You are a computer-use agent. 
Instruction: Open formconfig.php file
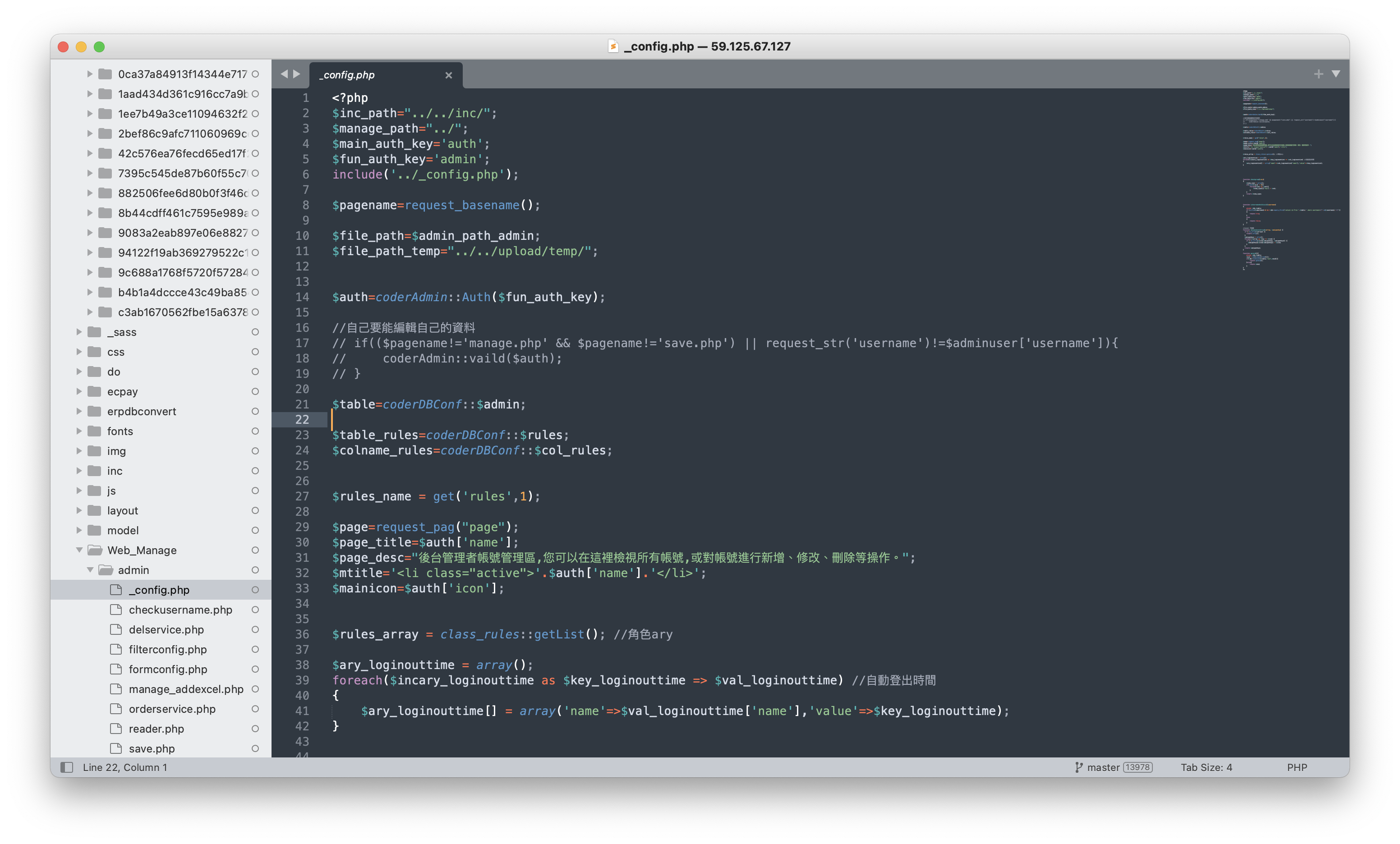pyautogui.click(x=168, y=669)
